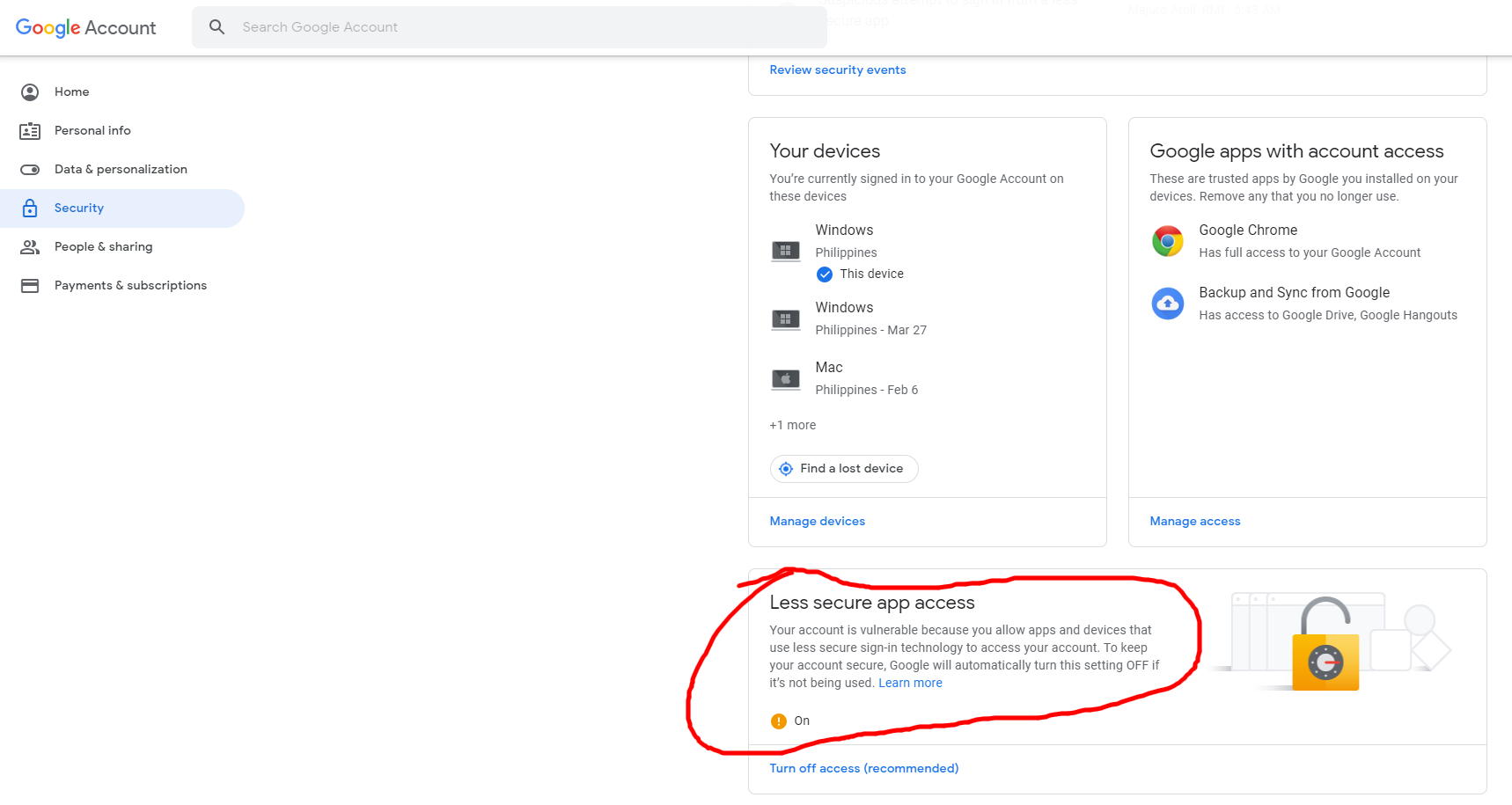
Task: Open the Home sidebar item
Action: tap(71, 92)
